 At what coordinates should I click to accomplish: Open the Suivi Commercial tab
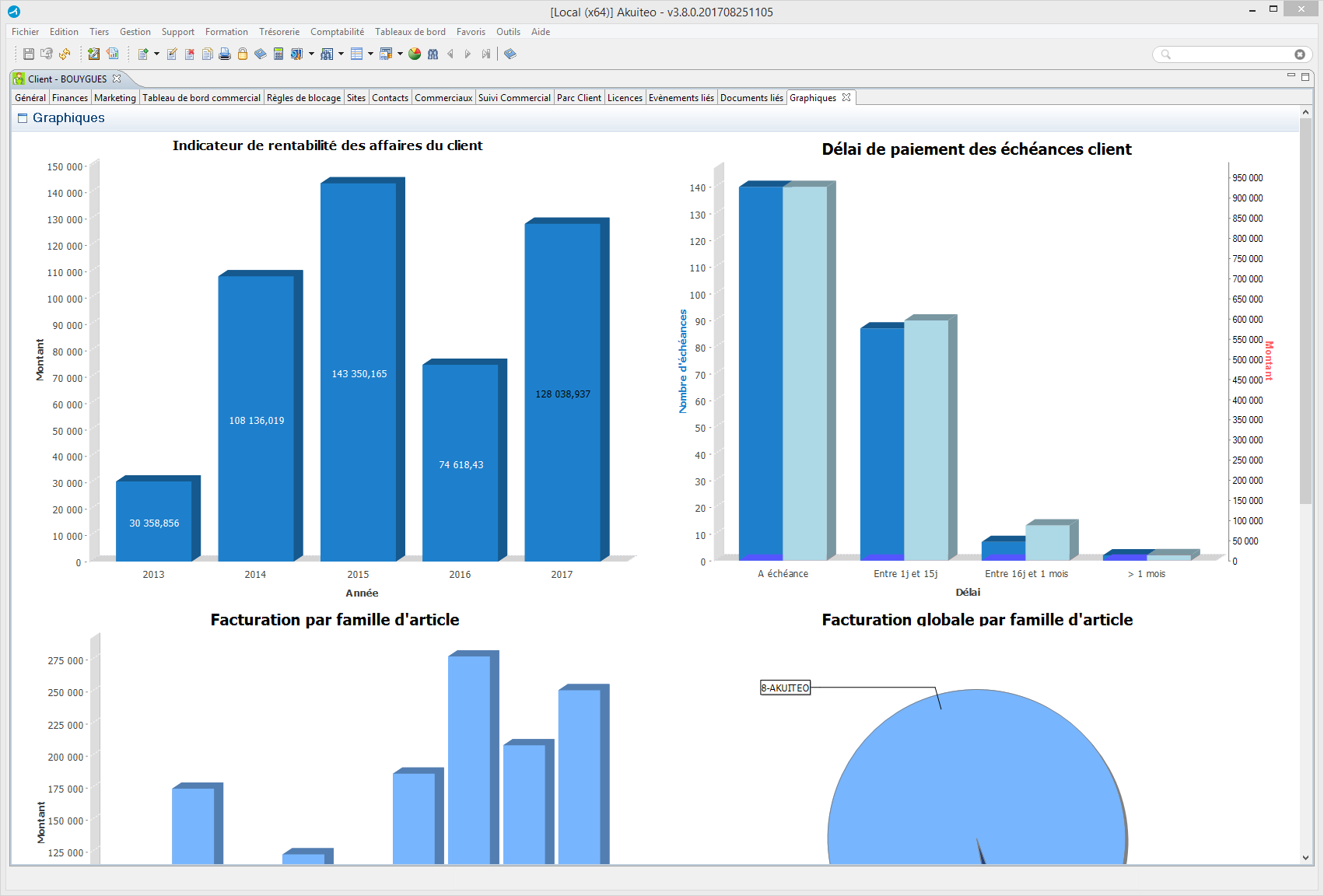(514, 98)
